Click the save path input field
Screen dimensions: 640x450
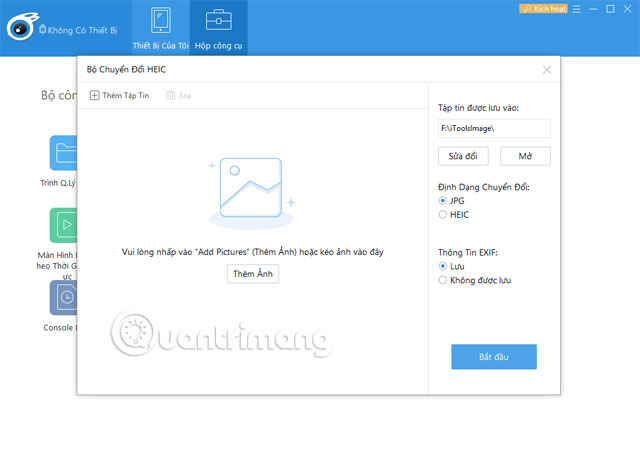pos(494,128)
